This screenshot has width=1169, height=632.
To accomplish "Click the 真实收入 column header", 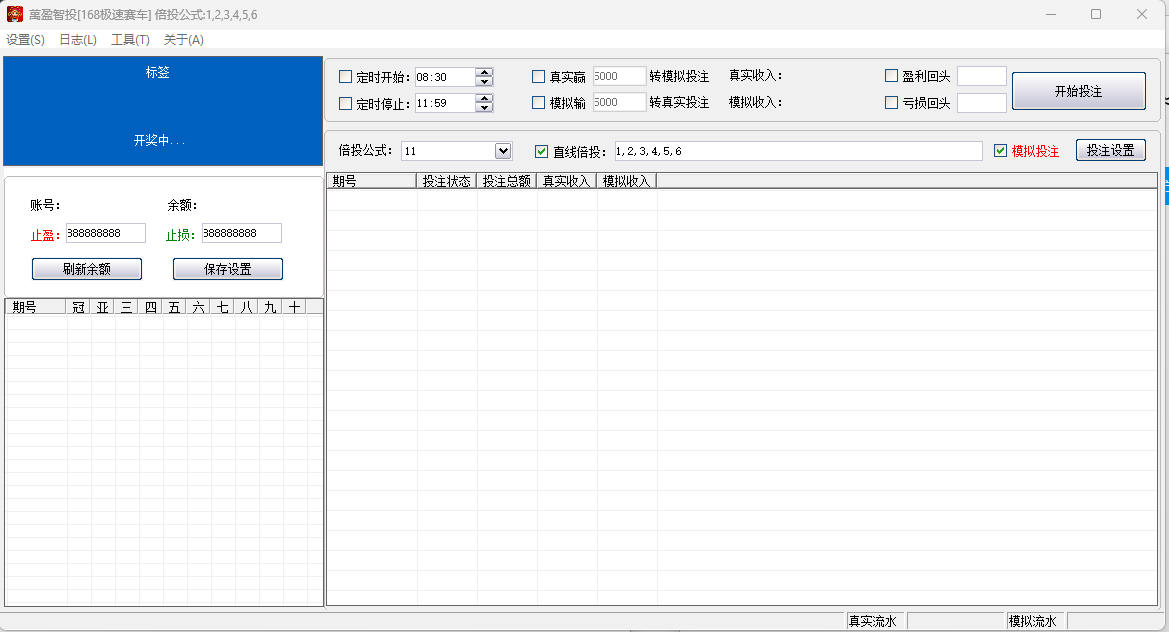I will 566,180.
